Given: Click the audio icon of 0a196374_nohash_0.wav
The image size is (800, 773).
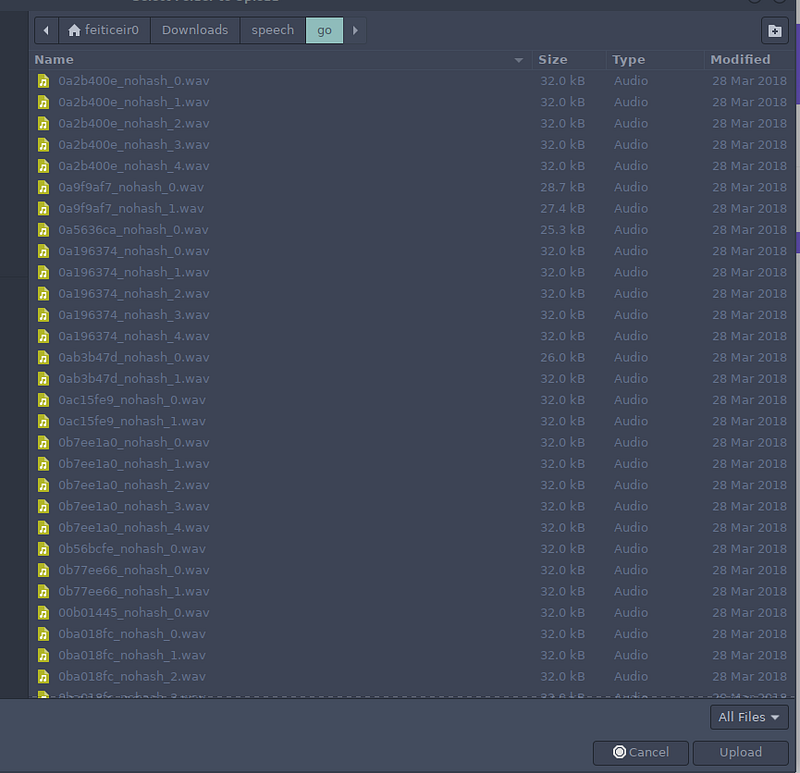Looking at the screenshot, I should coord(43,252).
